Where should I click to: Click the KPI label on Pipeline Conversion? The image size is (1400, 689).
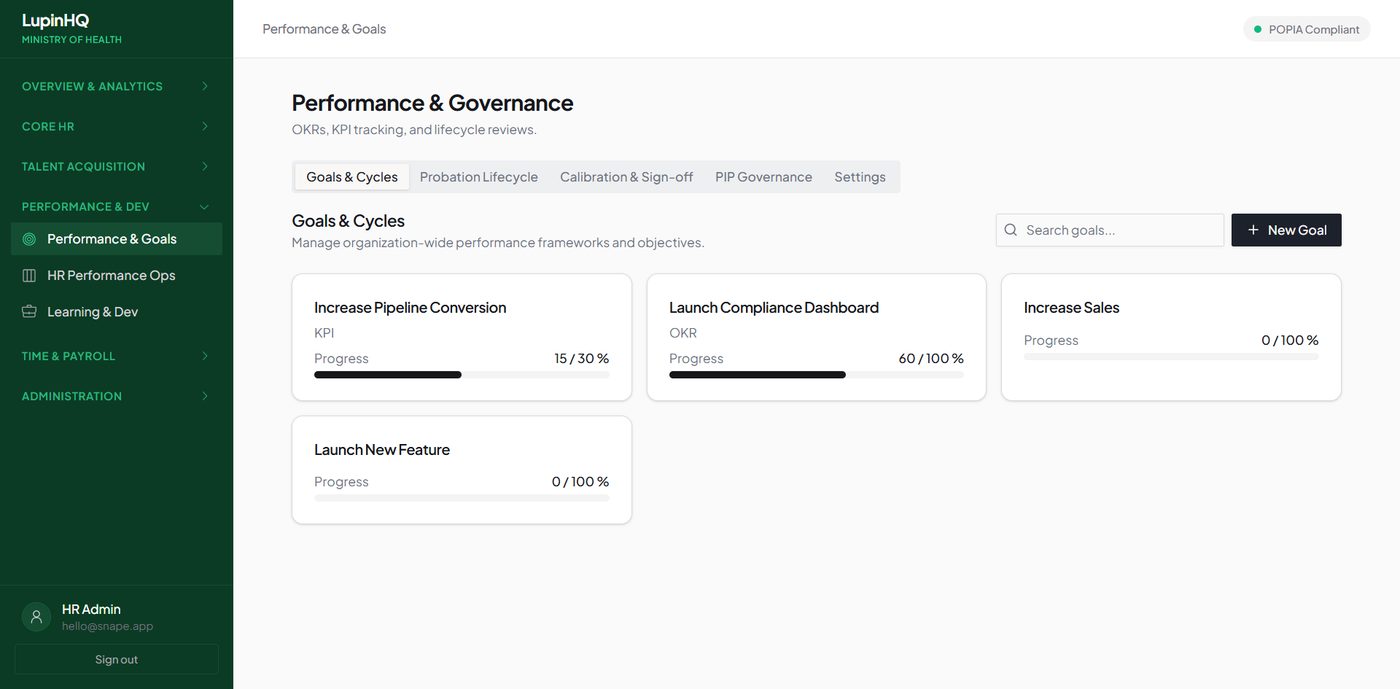[x=324, y=333]
